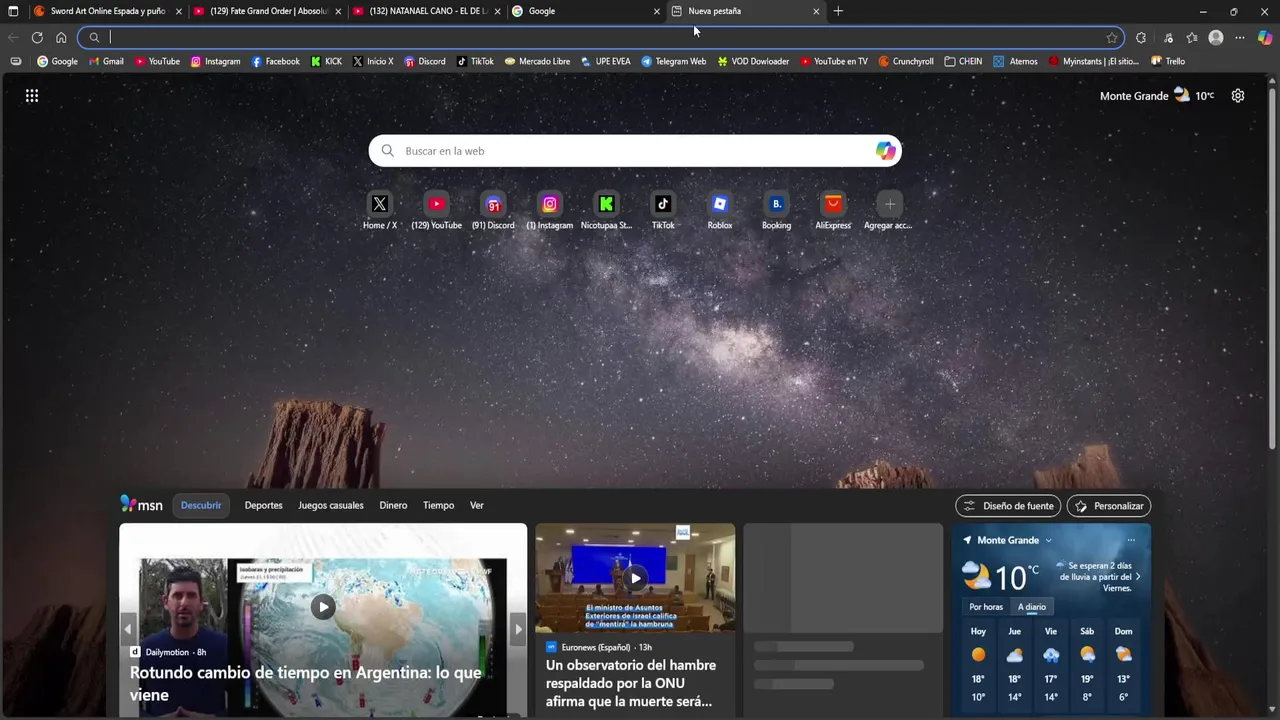
Task: Expand the Monte Grande location dropdown
Action: pos(1048,540)
